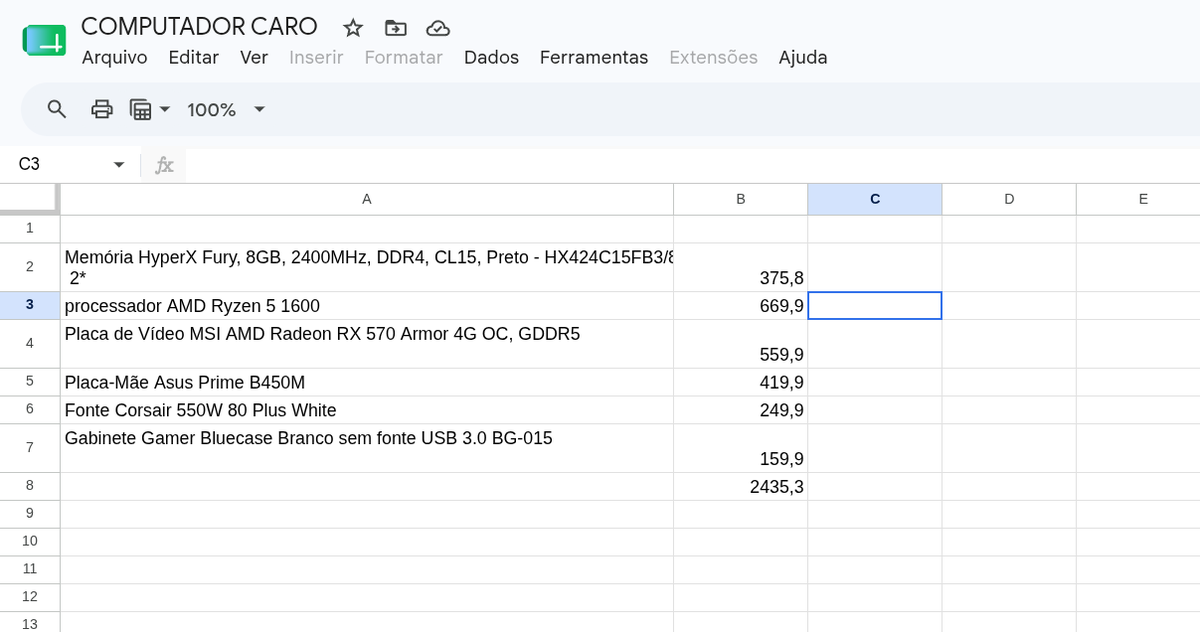
Task: Expand the name box dropdown arrow
Action: (119, 164)
